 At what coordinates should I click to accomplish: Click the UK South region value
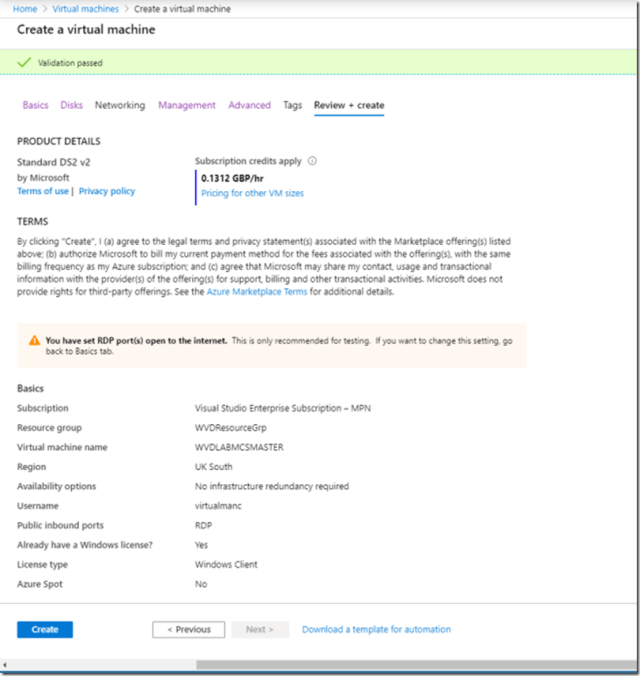[x=213, y=467]
